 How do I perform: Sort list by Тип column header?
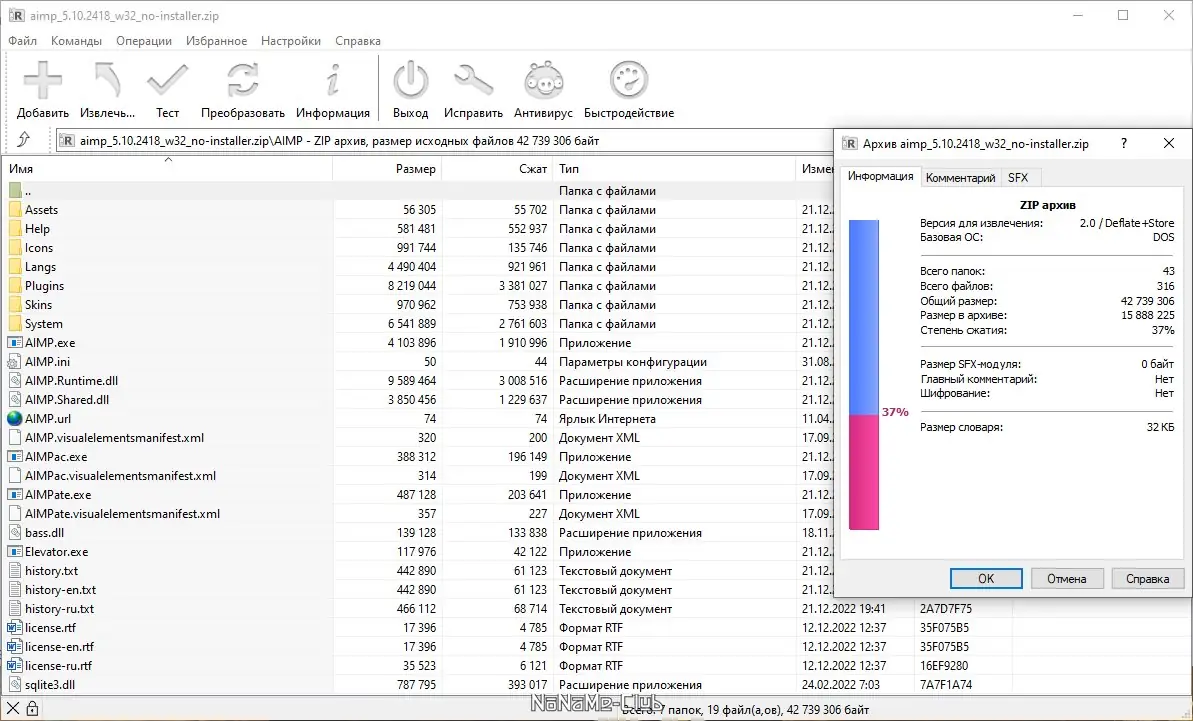point(674,169)
